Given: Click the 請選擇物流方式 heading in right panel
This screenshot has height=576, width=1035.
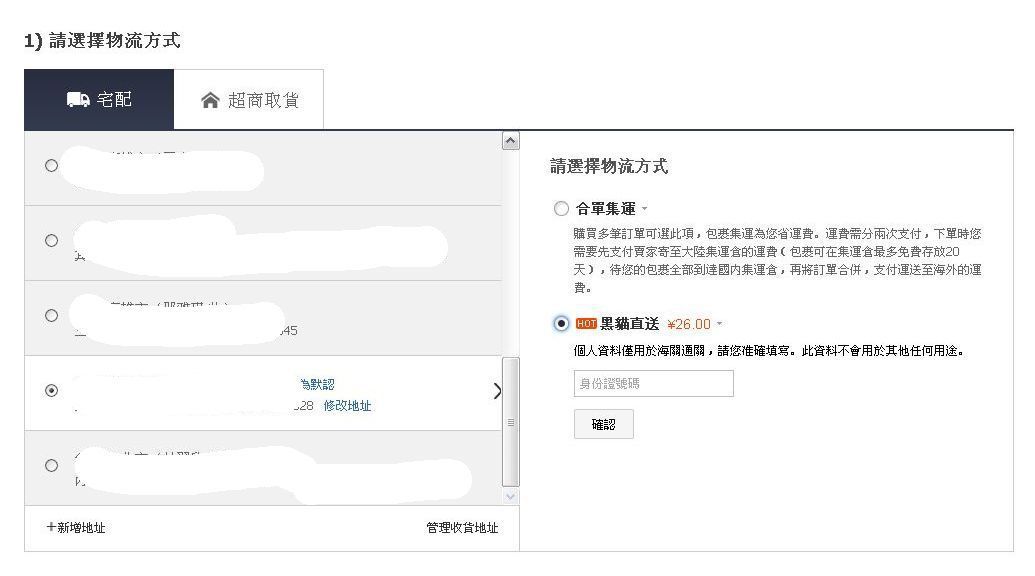Looking at the screenshot, I should click(609, 166).
